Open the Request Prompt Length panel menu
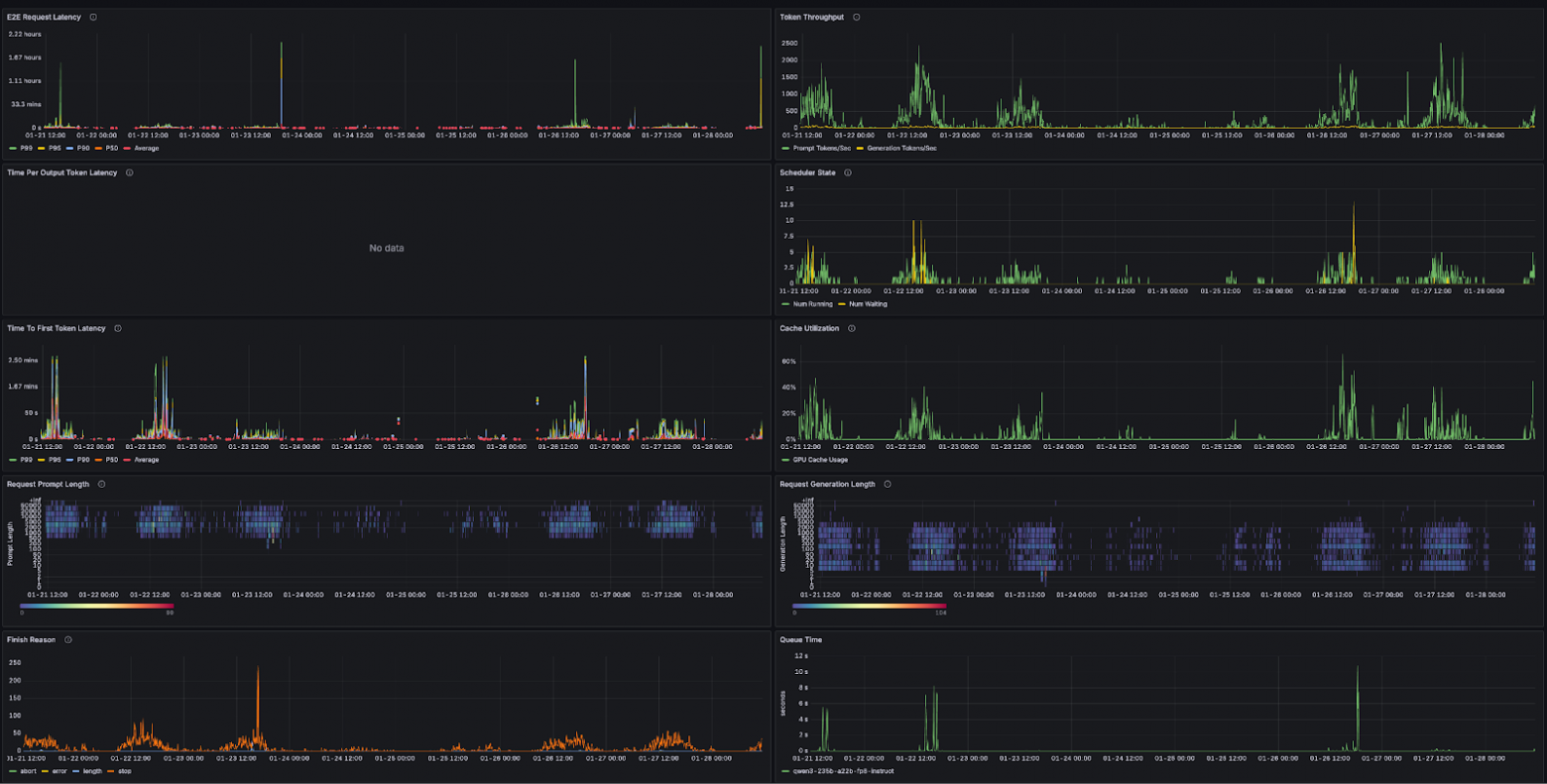1547x784 pixels. [x=49, y=484]
